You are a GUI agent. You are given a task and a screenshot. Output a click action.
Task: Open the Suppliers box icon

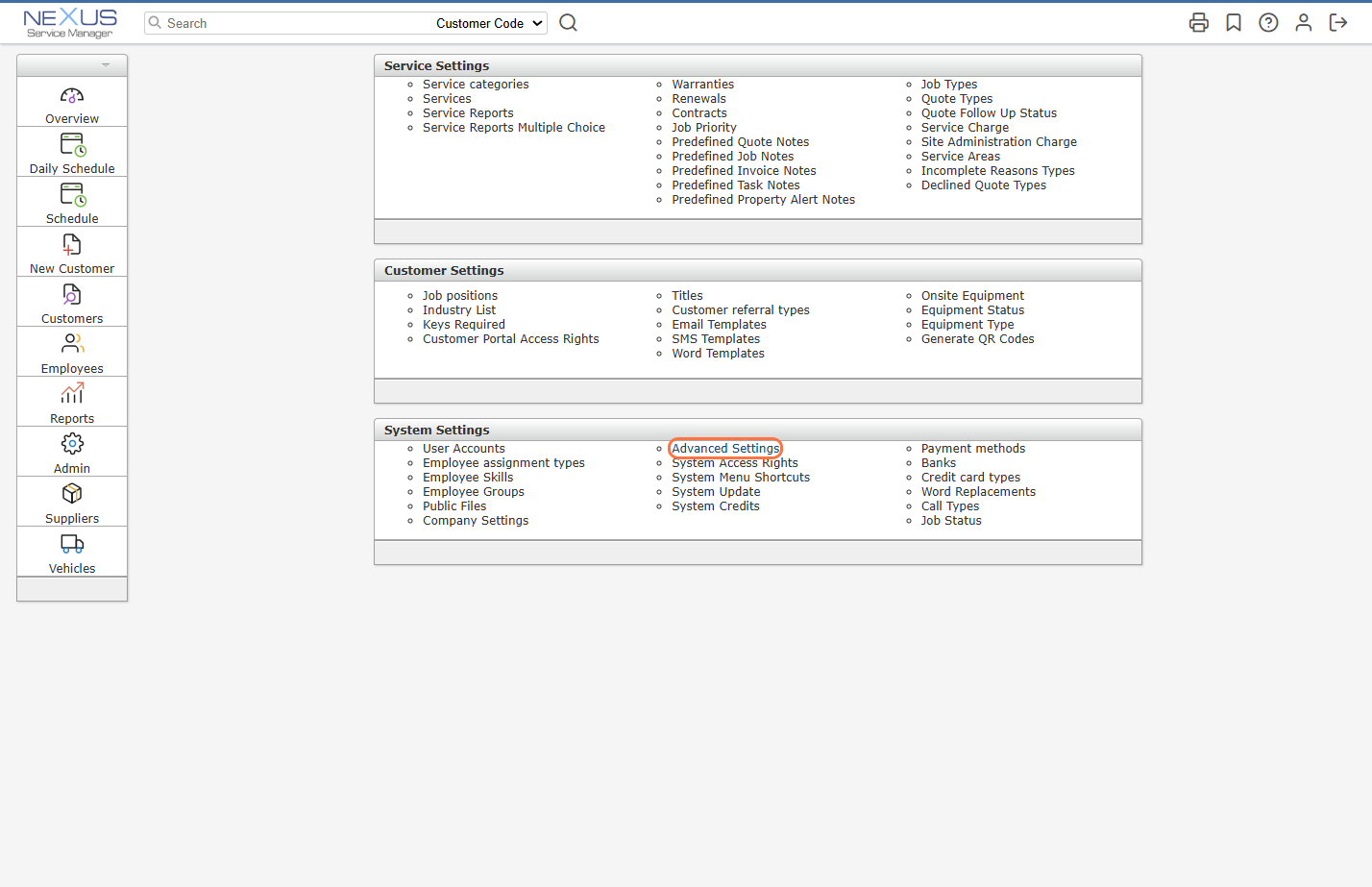tap(72, 493)
